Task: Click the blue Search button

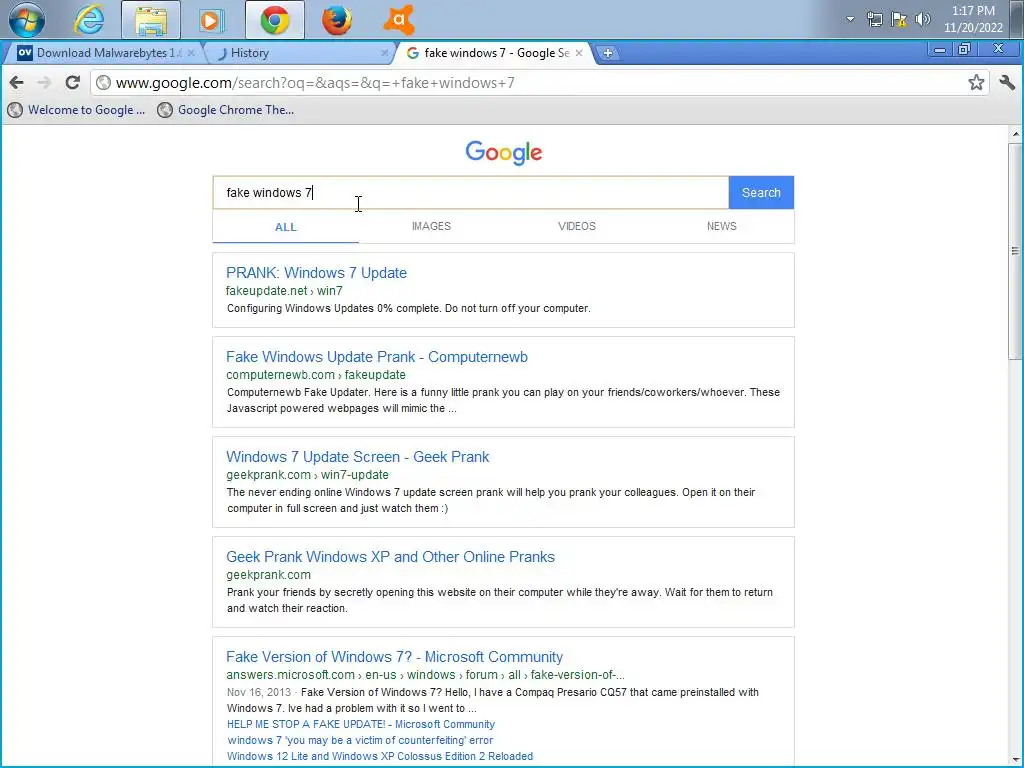Action: [x=761, y=193]
